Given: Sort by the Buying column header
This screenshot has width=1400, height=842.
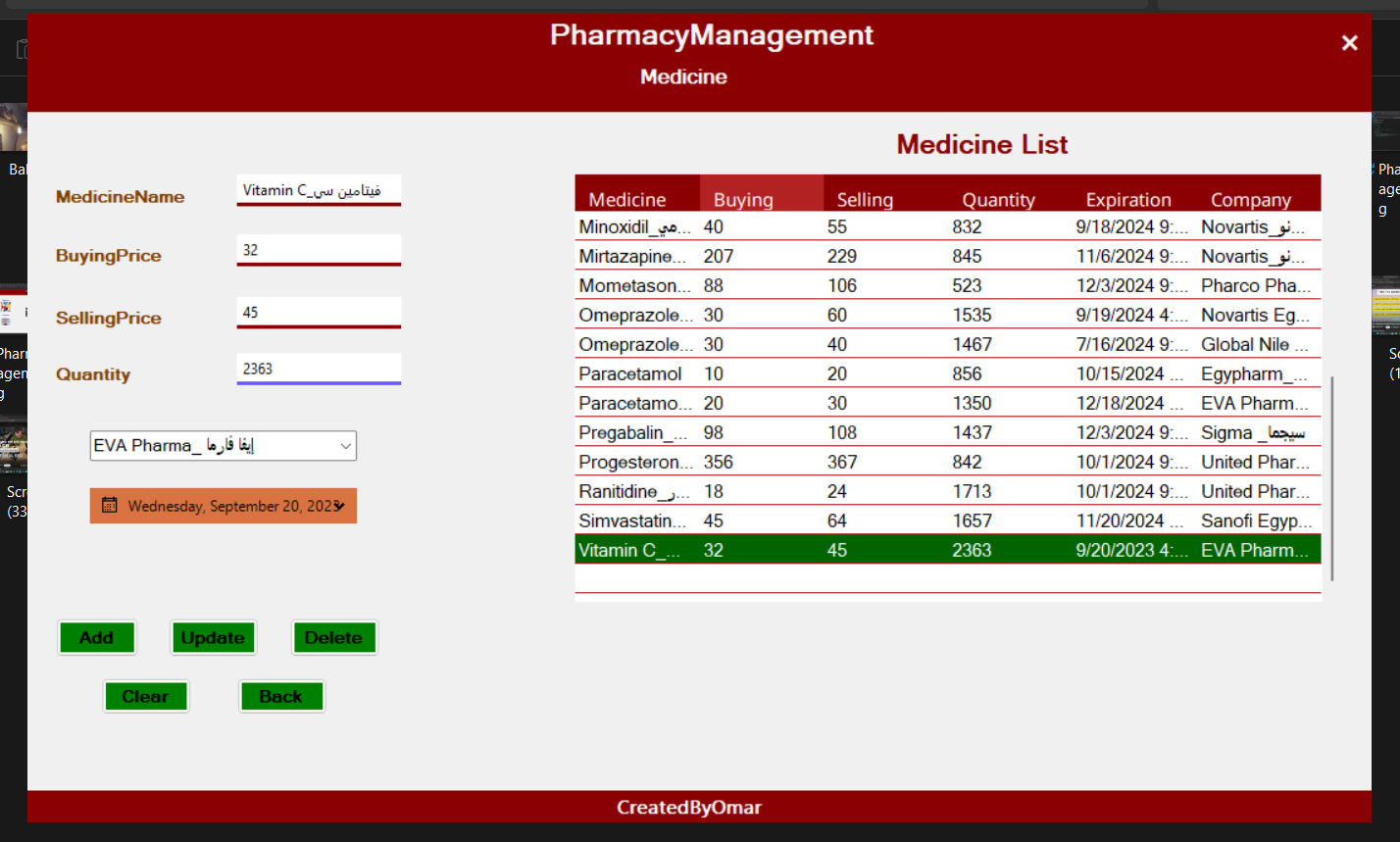Looking at the screenshot, I should tap(743, 199).
